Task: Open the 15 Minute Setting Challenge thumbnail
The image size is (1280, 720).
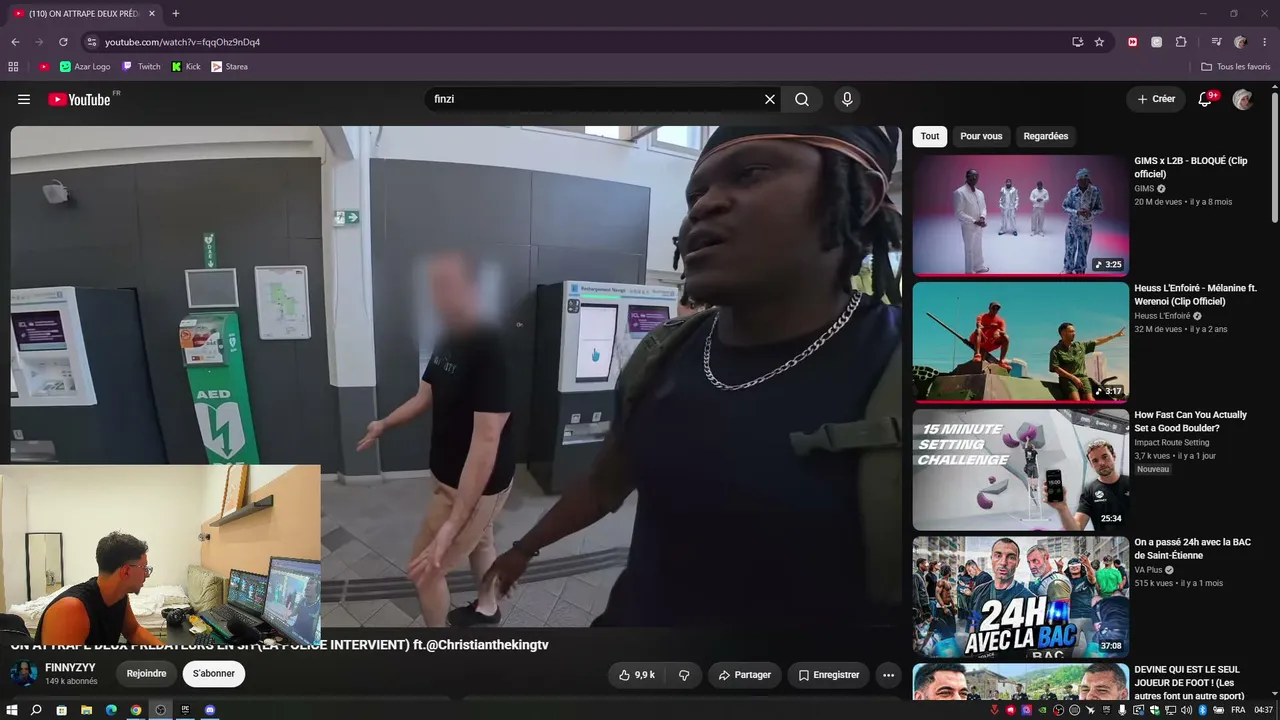Action: (1021, 469)
